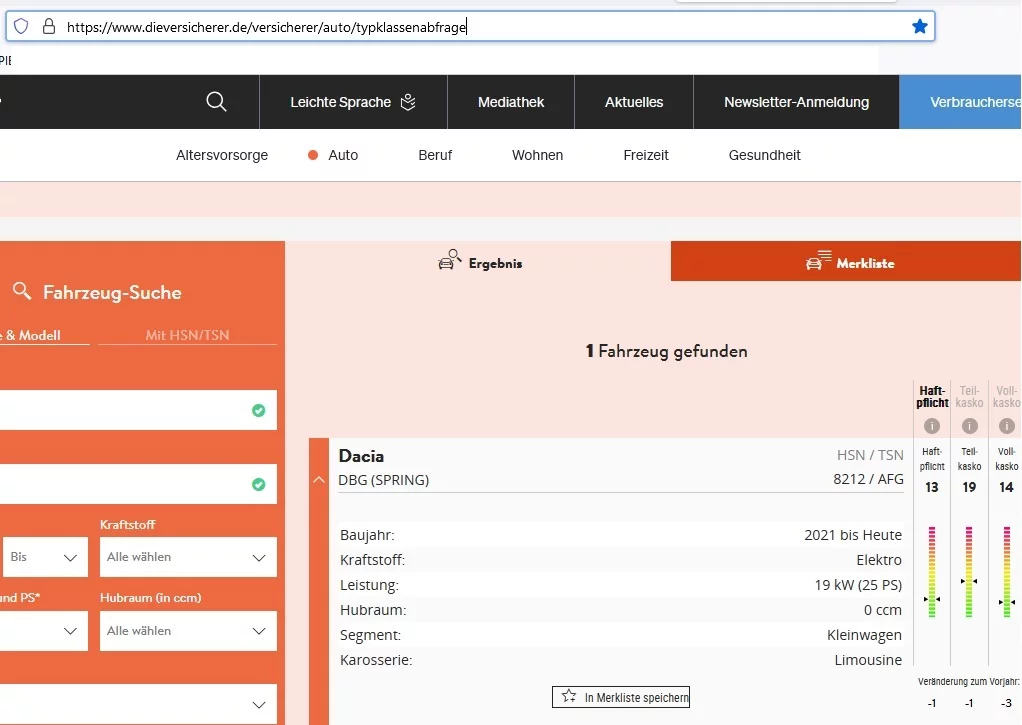Image resolution: width=1022 pixels, height=725 pixels.
Task: Click the Dacia vehicle name
Action: pyautogui.click(x=361, y=456)
